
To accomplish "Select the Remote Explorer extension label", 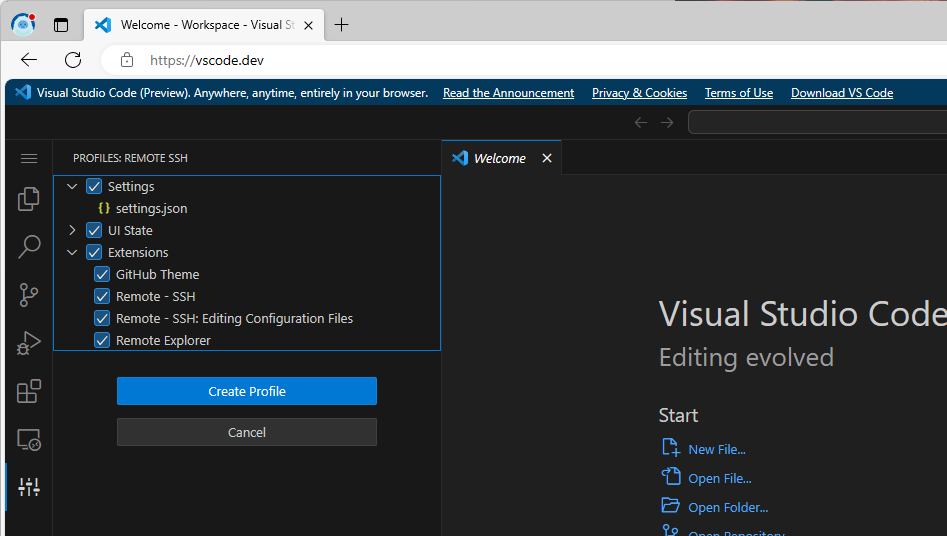I will point(163,340).
